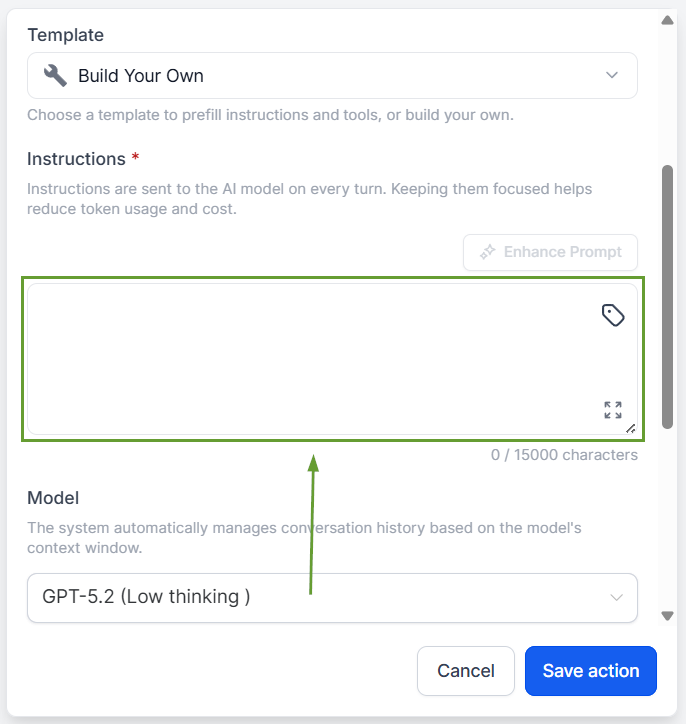
Task: Click the Template field label
Action: coord(65,35)
